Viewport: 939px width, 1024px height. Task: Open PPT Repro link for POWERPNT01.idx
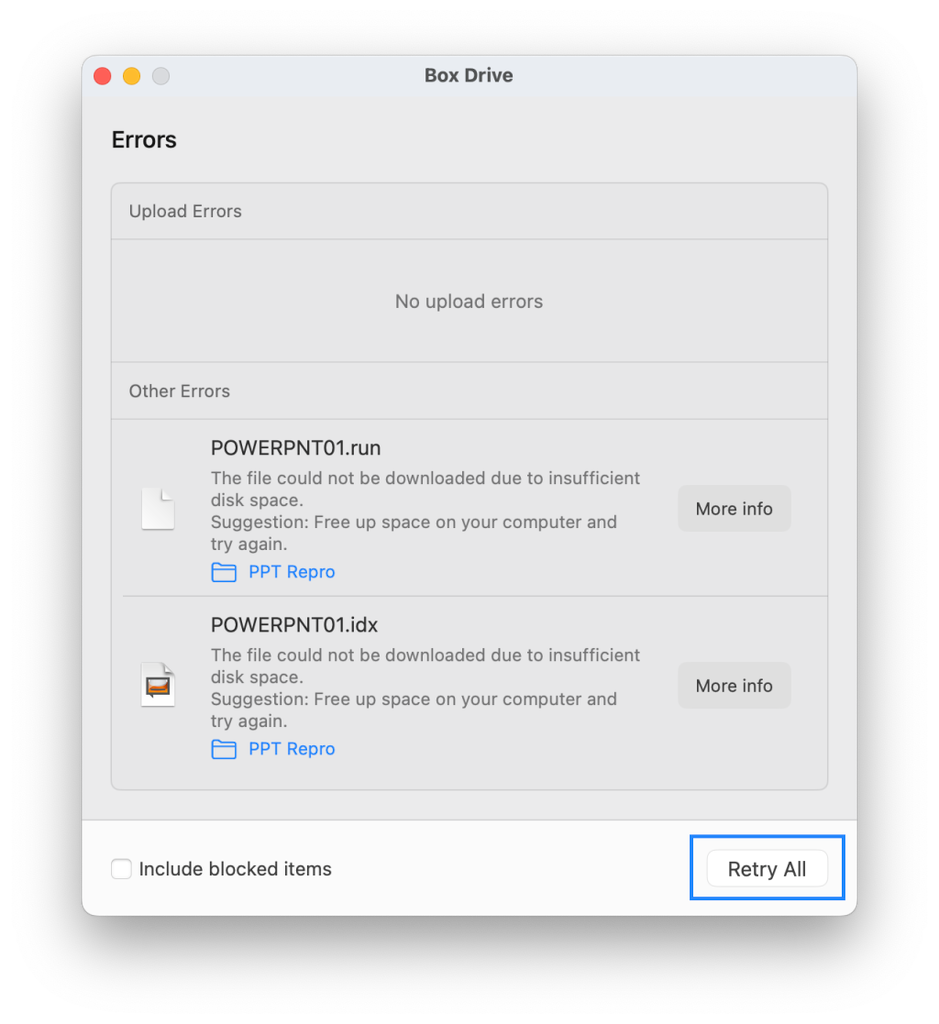pyautogui.click(x=291, y=749)
